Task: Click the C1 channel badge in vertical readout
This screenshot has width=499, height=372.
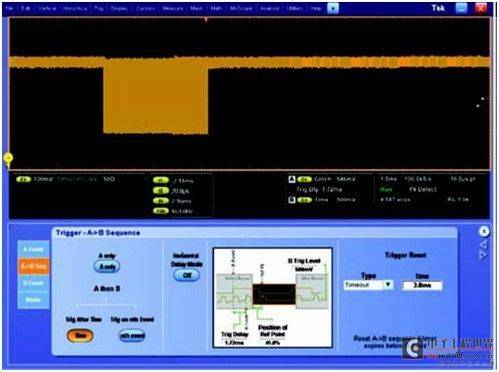Action: click(x=24, y=179)
